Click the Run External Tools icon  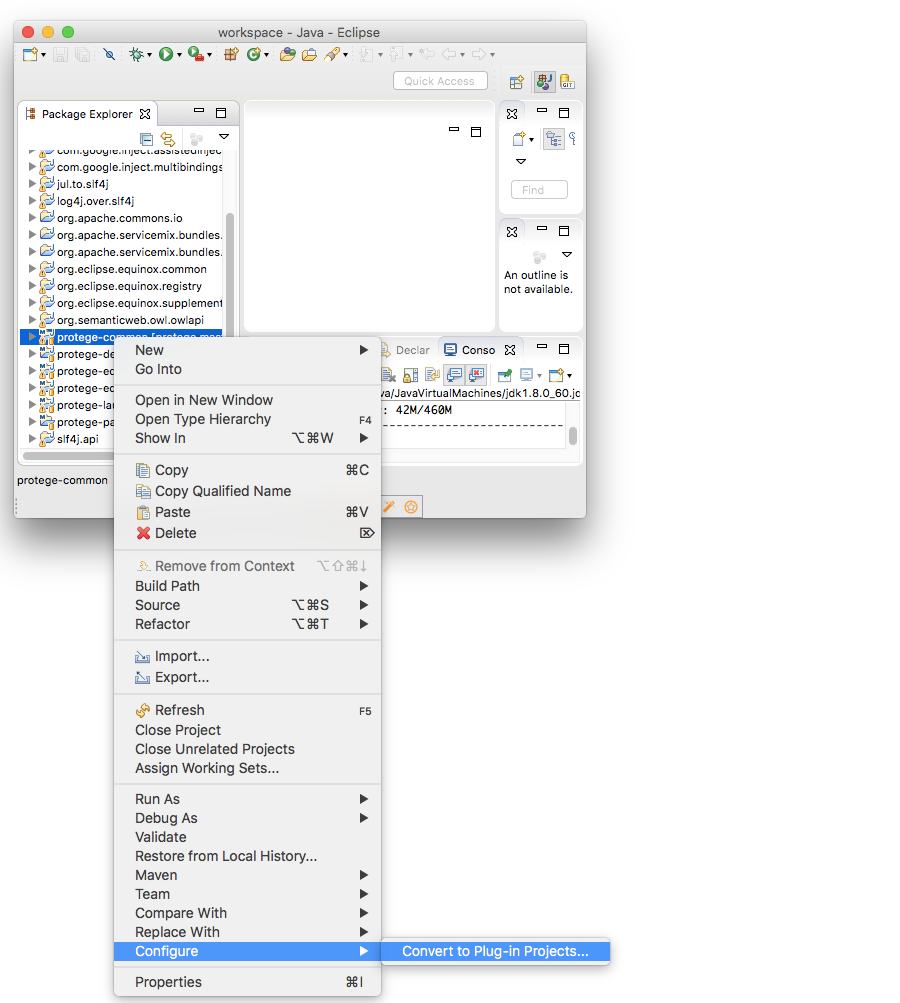click(x=196, y=54)
